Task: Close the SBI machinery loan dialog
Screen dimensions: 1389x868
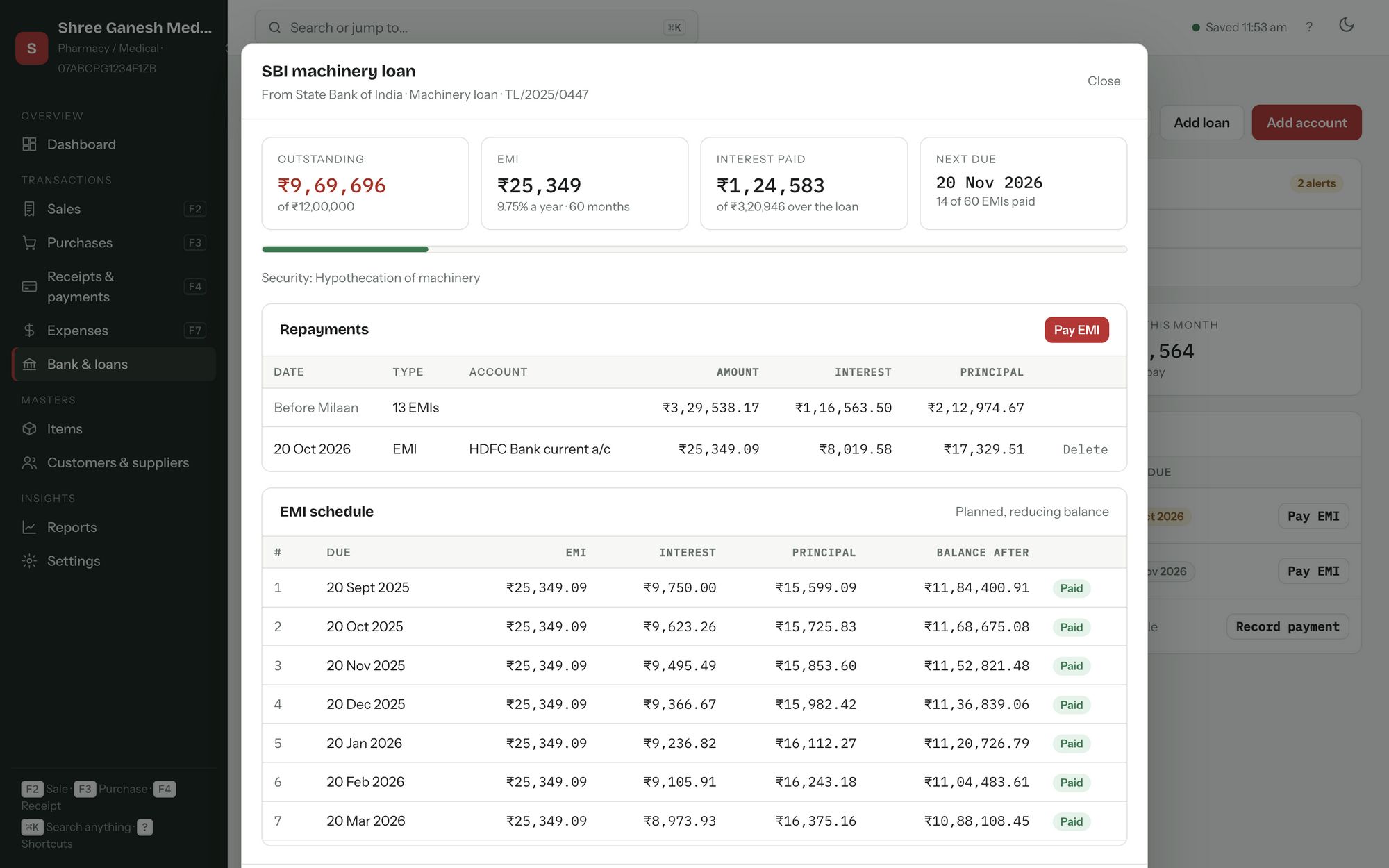Action: [x=1104, y=81]
